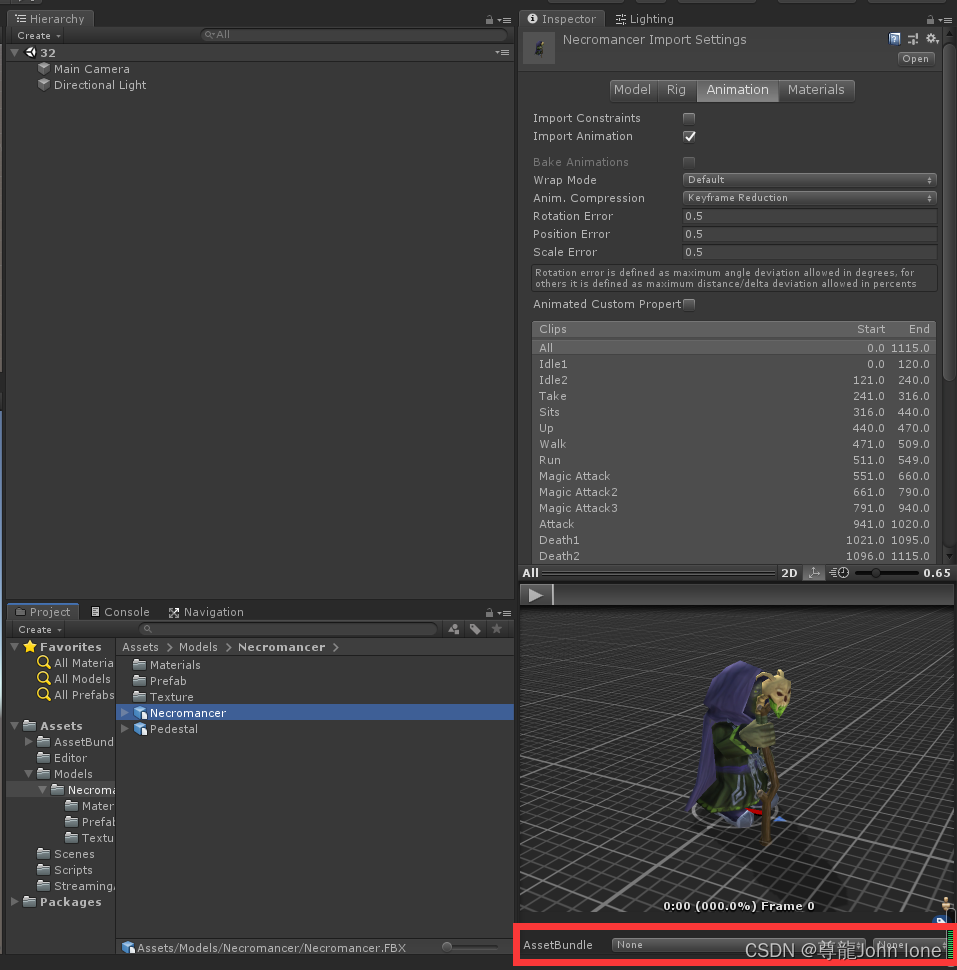The height and width of the screenshot is (970, 957).
Task: Click the pivot axis icon in preview toolbar
Action: tap(814, 573)
